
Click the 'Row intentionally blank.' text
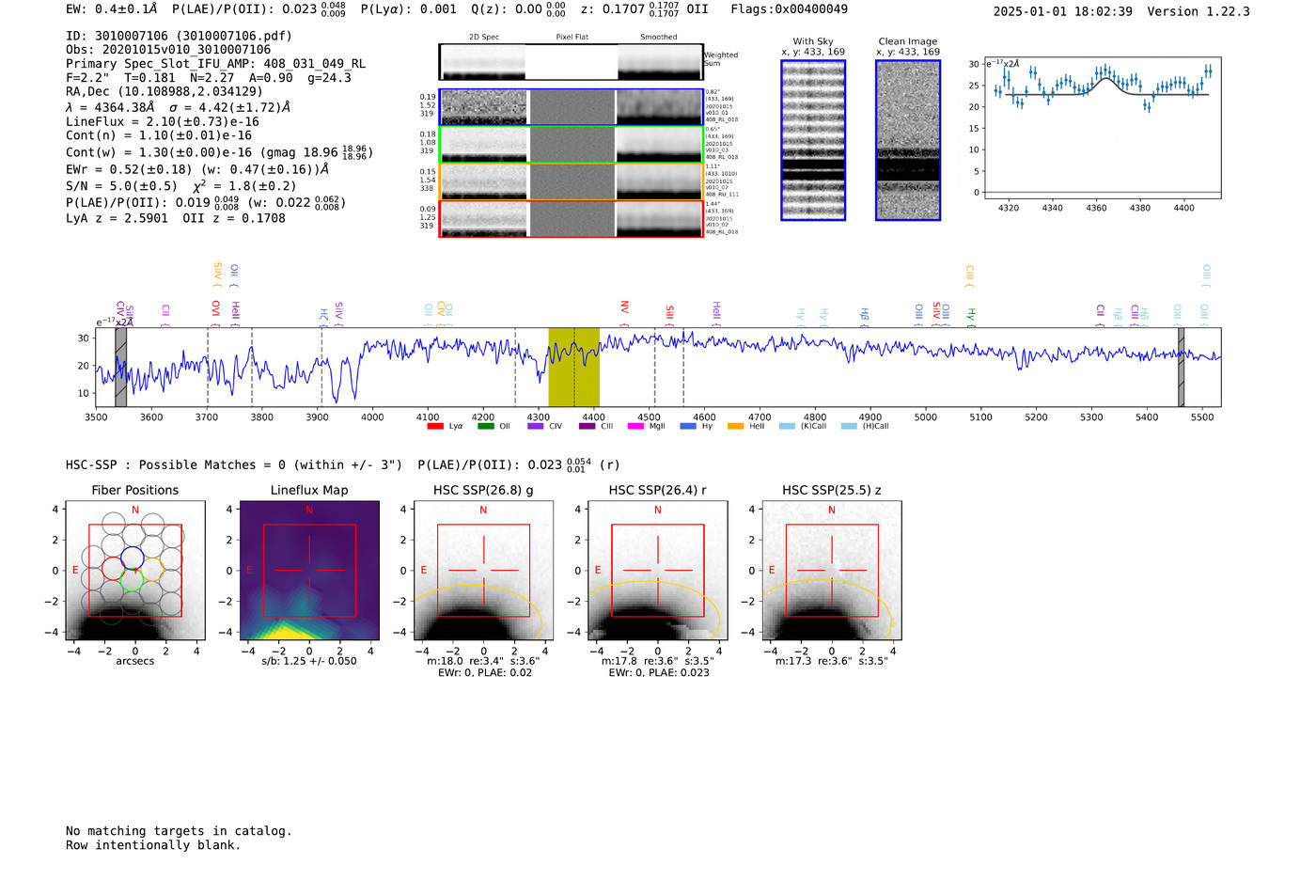point(153,845)
